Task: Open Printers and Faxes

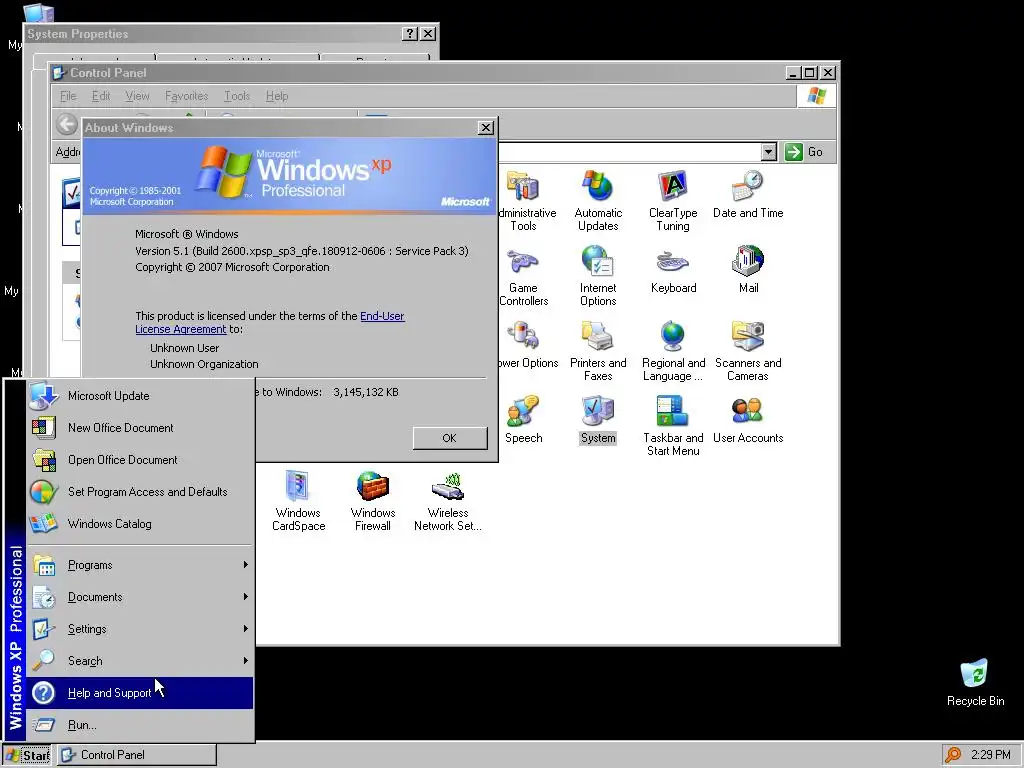Action: [598, 351]
